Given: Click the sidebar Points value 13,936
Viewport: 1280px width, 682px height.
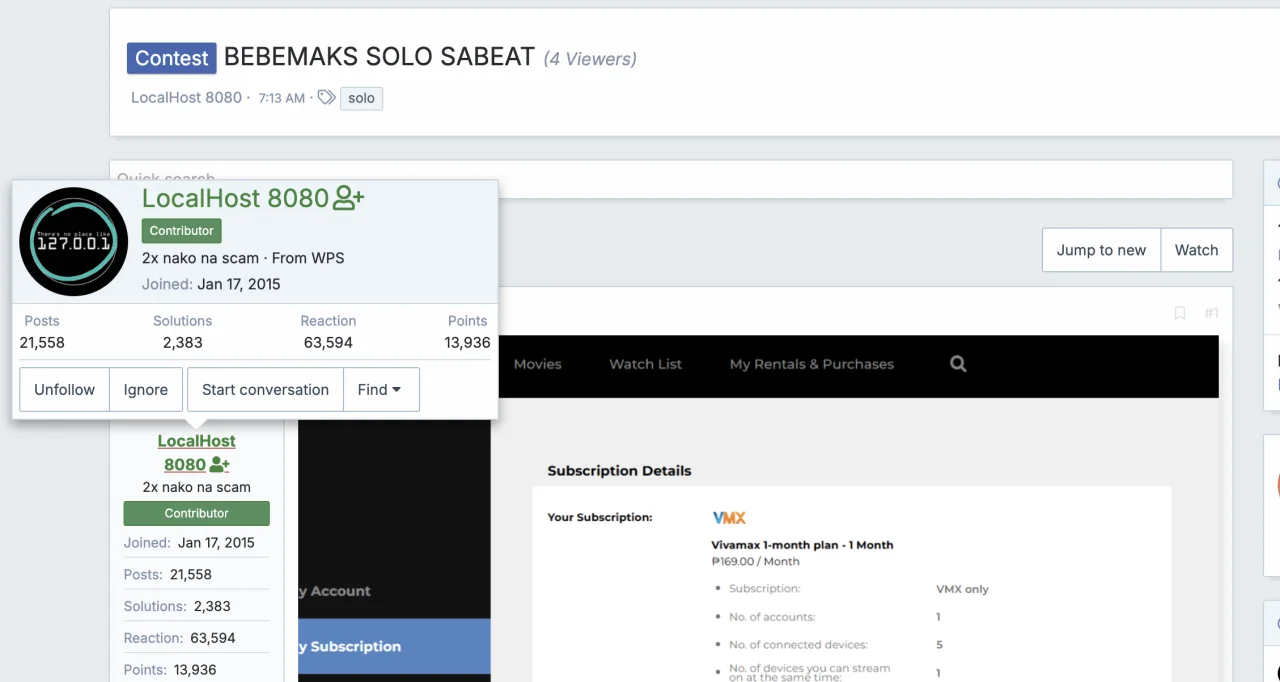Looking at the screenshot, I should (195, 670).
